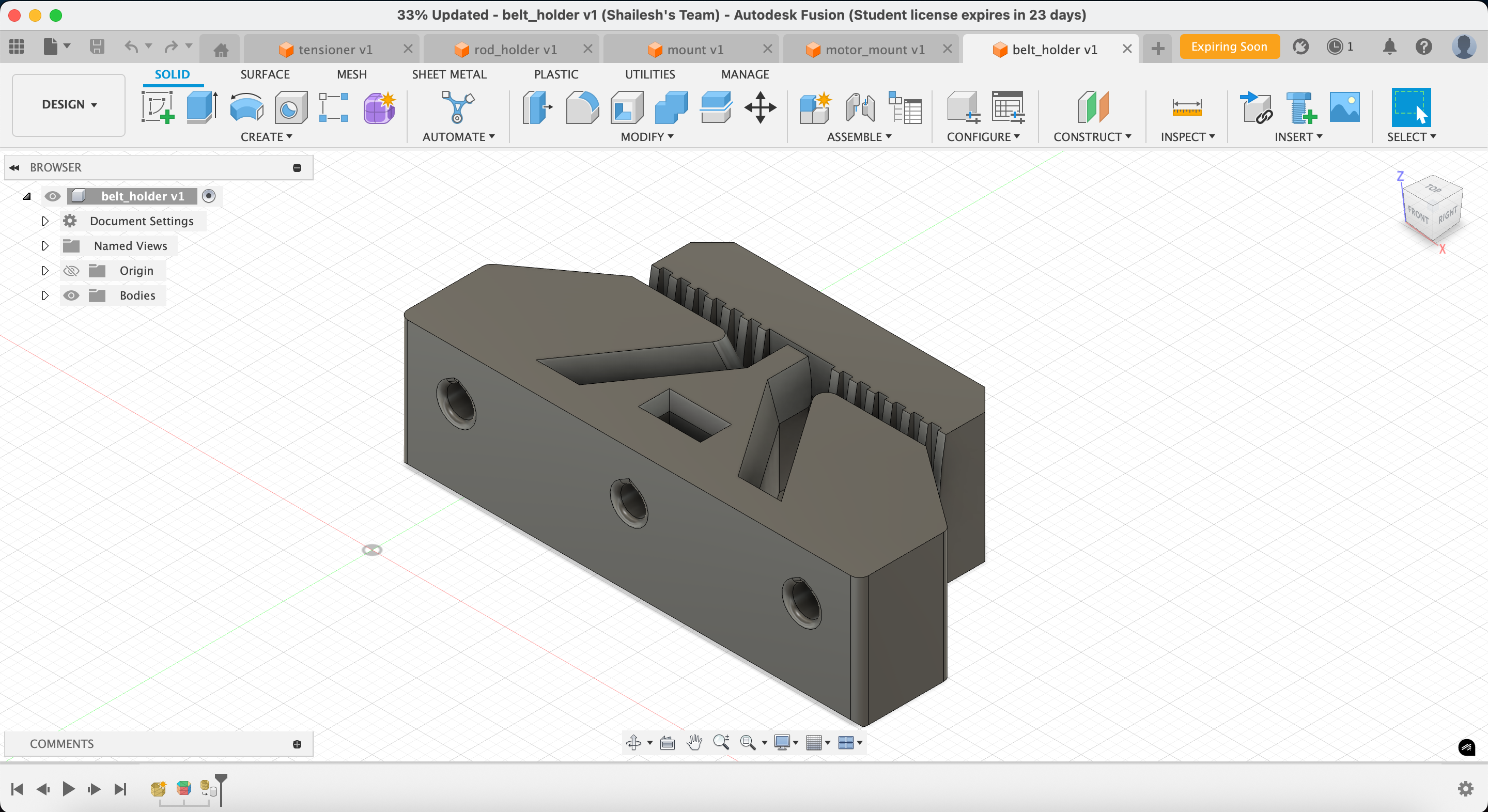Viewport: 1488px width, 812px height.
Task: Open the CONSTRUCT dropdown menu
Action: (x=1092, y=137)
